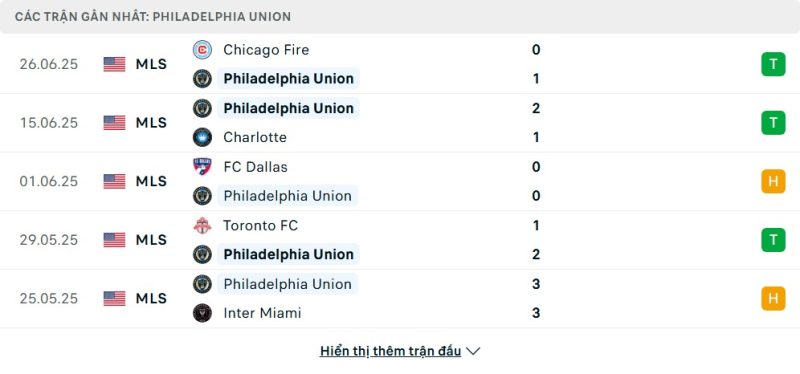Viewport: 800px width, 374px height.
Task: Expand more matches with the chevron arrow
Action: point(473,352)
